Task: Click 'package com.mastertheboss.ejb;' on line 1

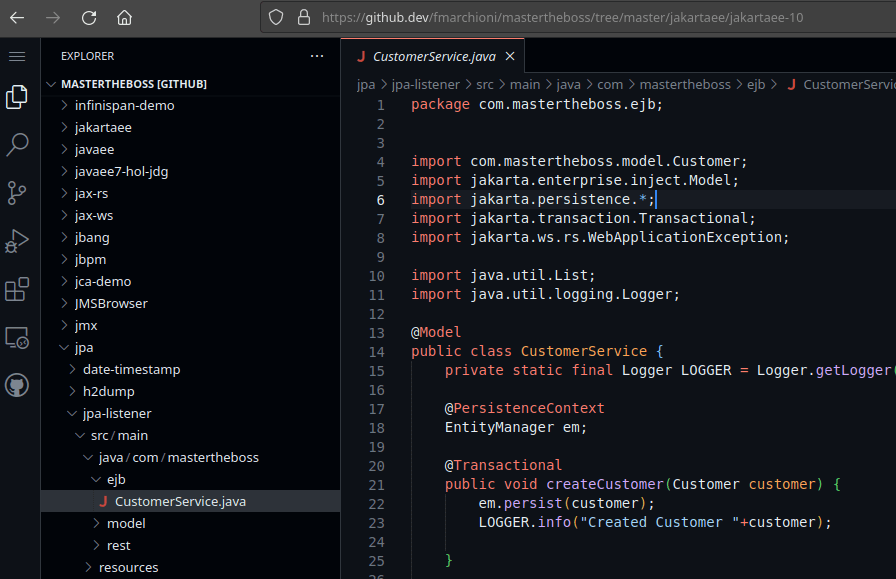Action: (537, 105)
